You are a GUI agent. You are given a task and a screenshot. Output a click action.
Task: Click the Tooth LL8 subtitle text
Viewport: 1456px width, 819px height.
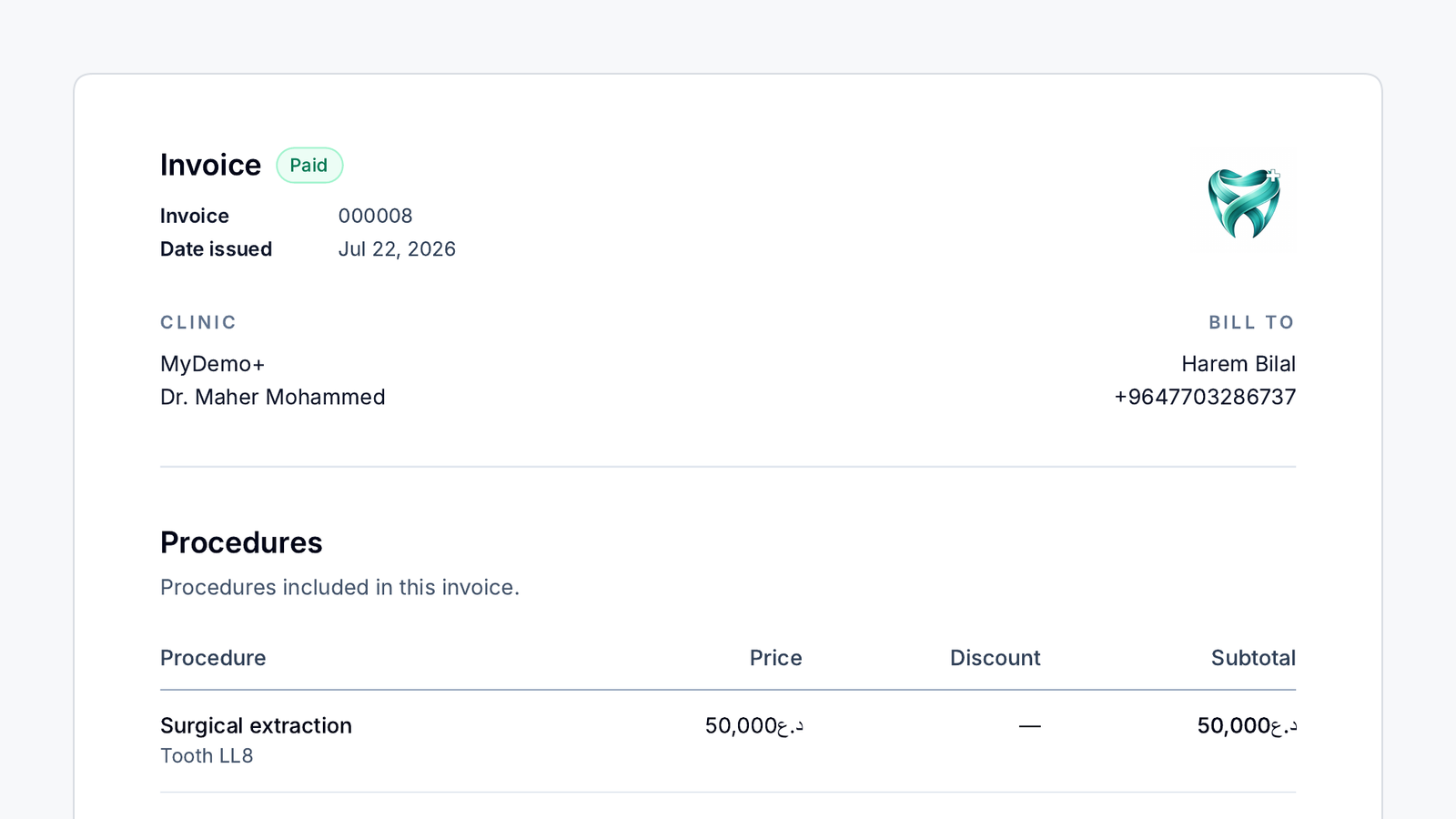pyautogui.click(x=207, y=756)
